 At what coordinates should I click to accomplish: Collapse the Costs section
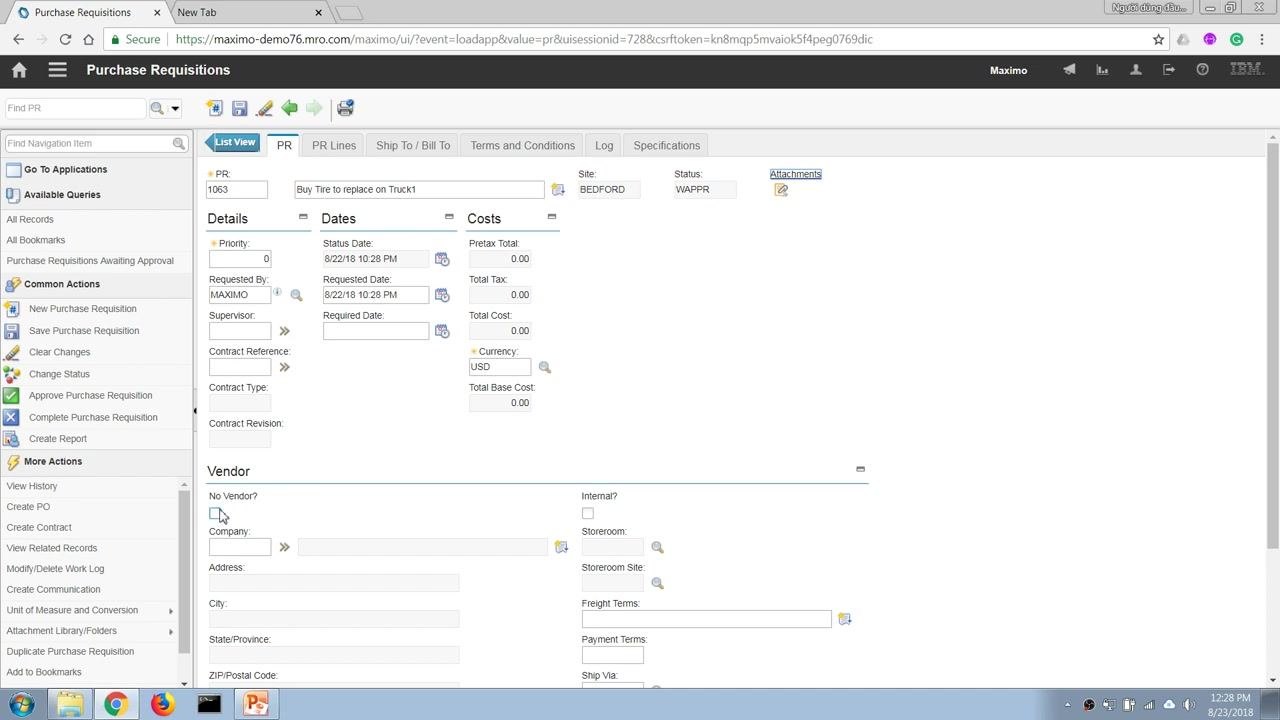(x=551, y=217)
